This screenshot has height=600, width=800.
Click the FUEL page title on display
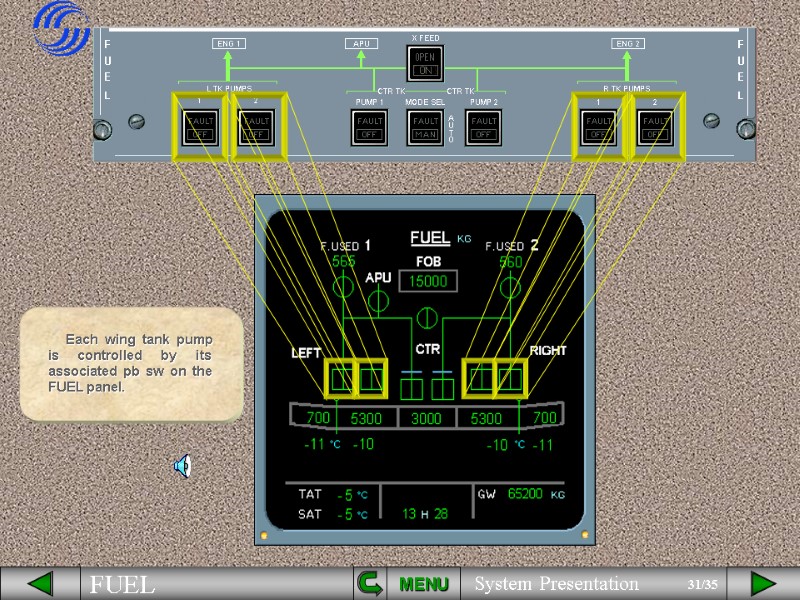(430, 238)
